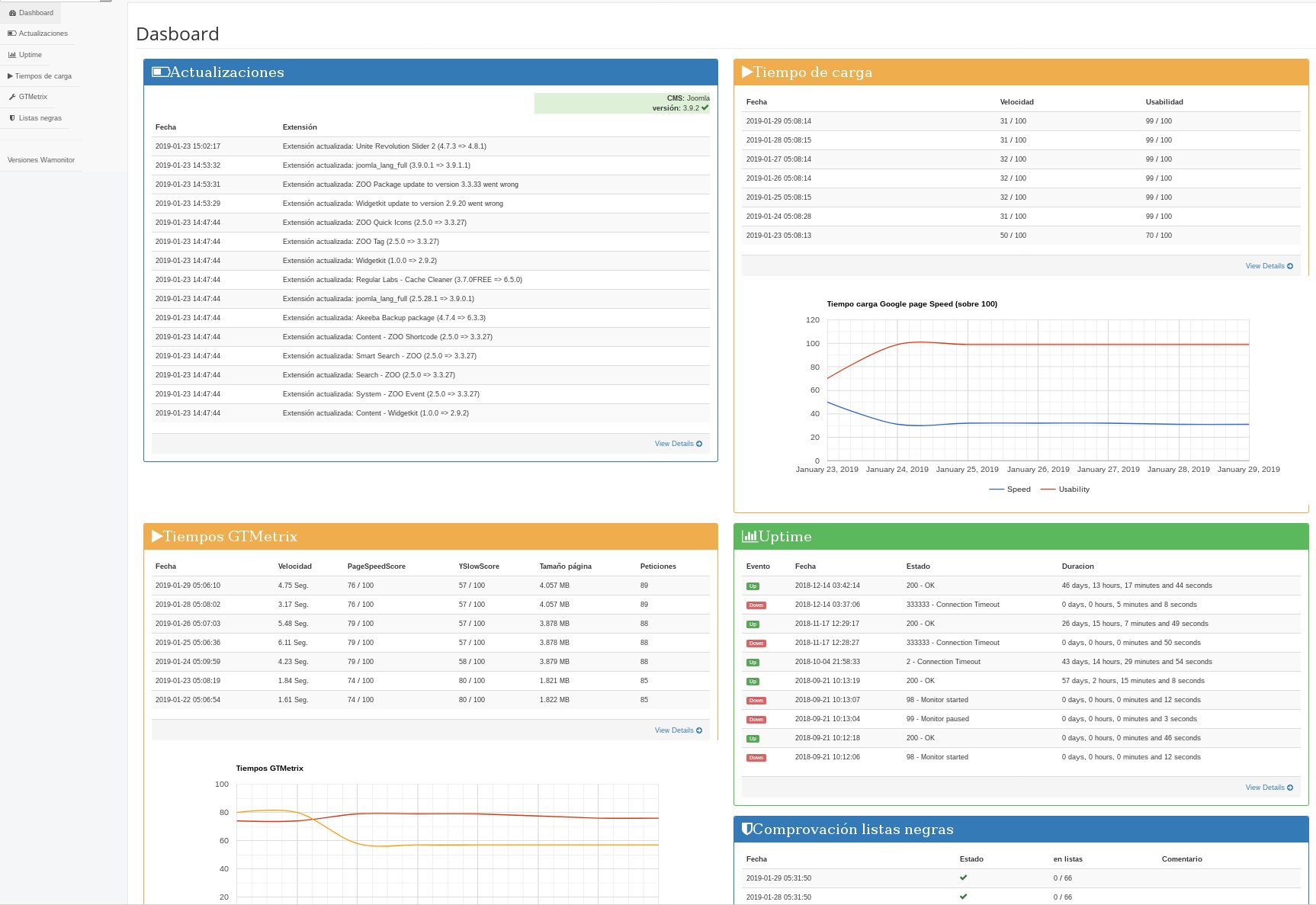Select the Regular Labs - Cache Cleaner row
Image resolution: width=1316 pixels, height=905 pixels.
431,280
